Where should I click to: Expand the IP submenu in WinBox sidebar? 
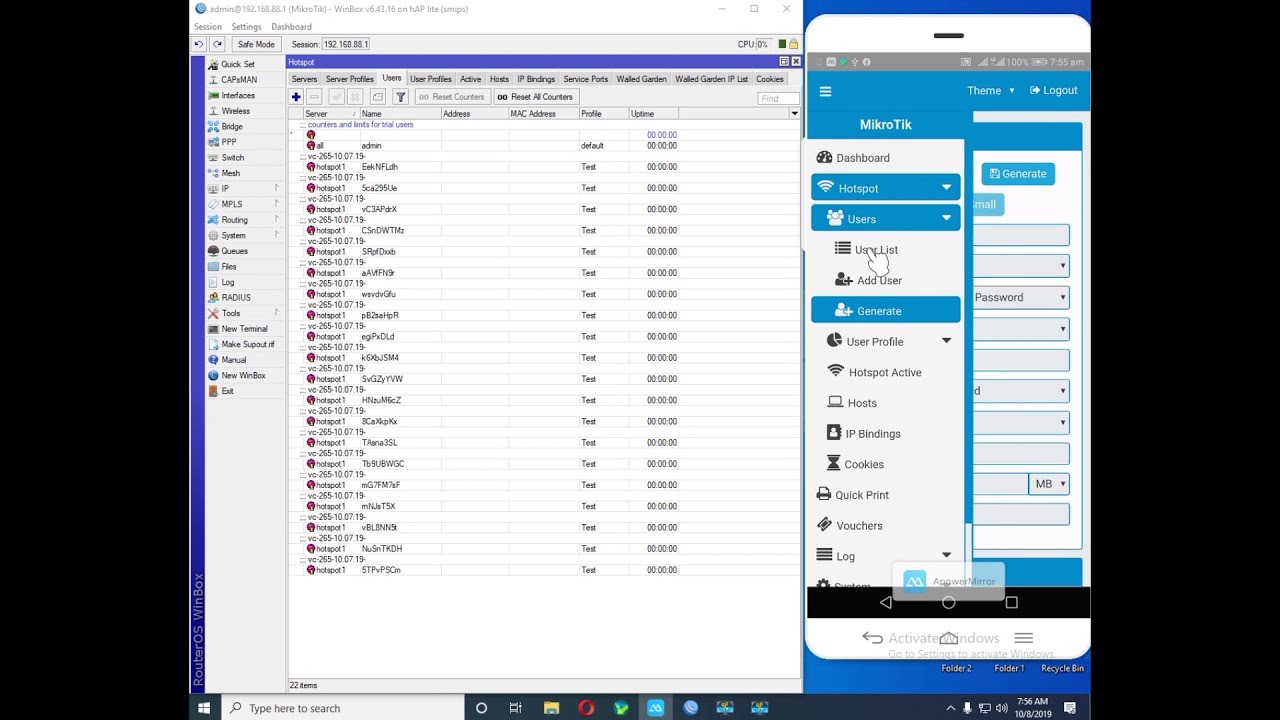coord(277,189)
